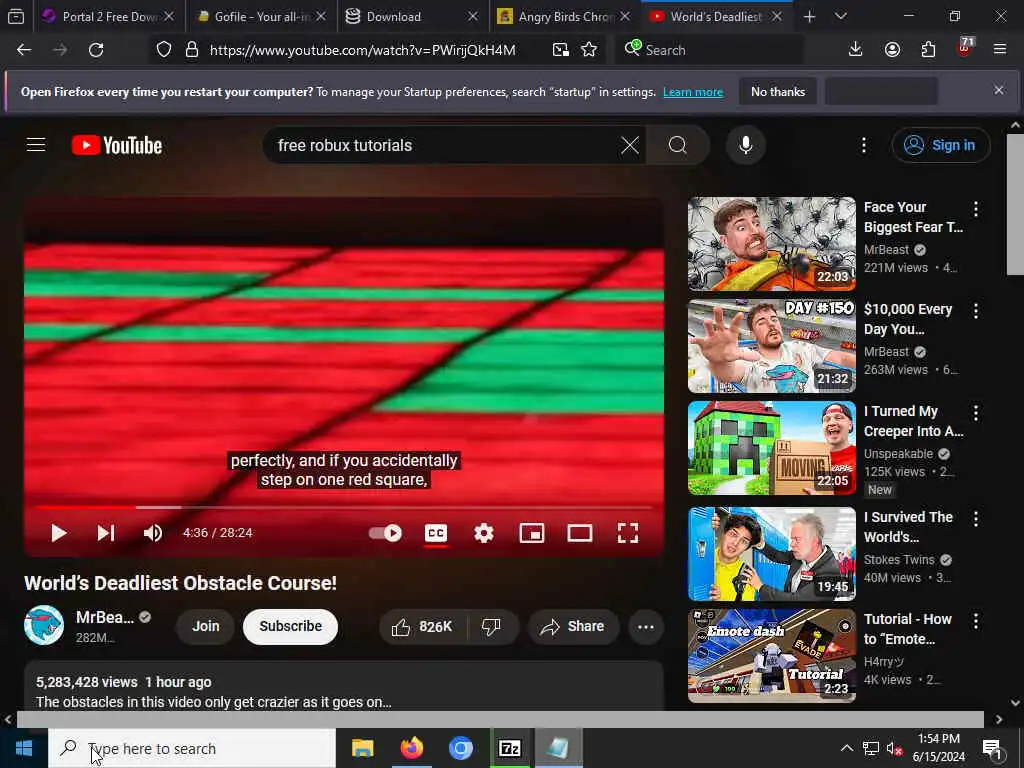Screen dimensions: 1024x768
Task: Search with voice microphone
Action: [x=746, y=145]
